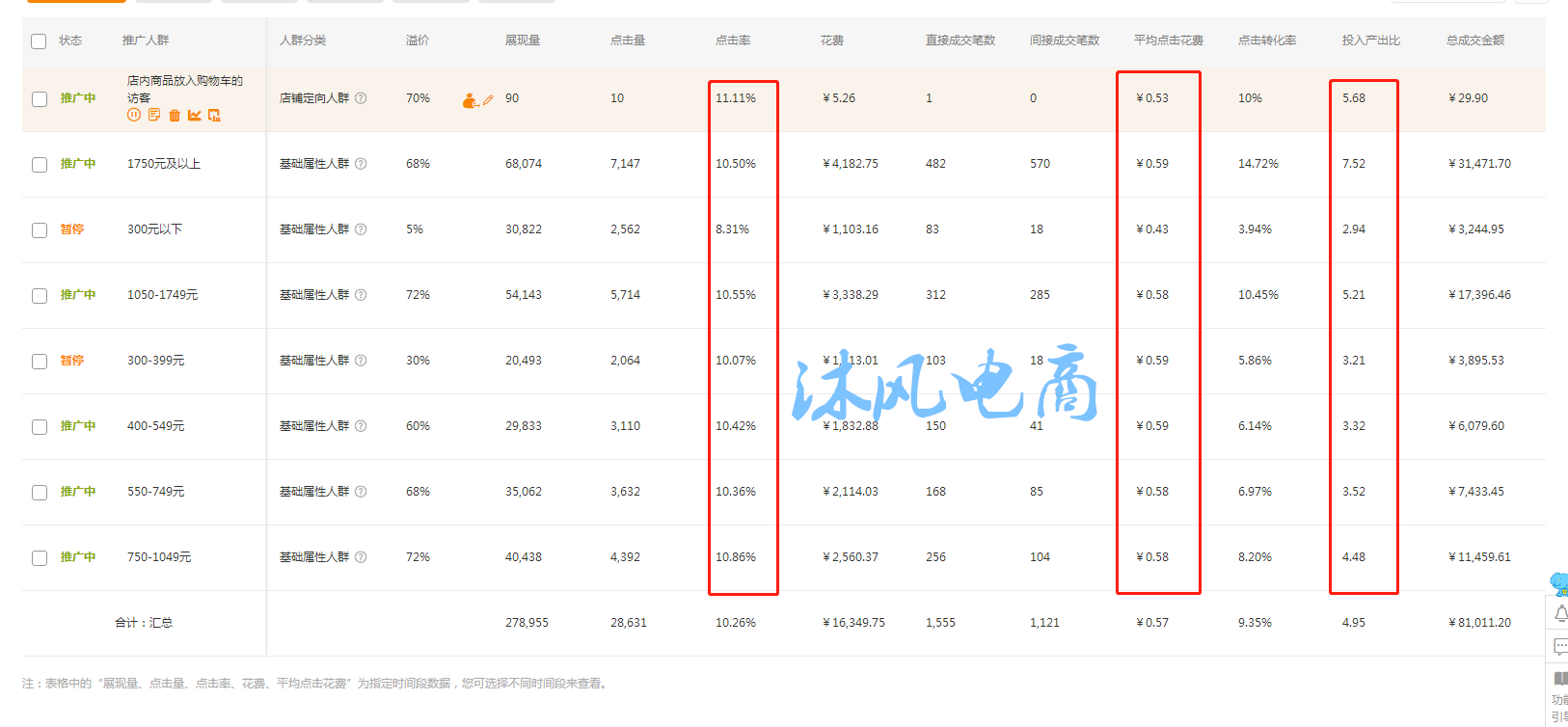The image size is (1568, 727).
Task: Click the 点击量 column header
Action: click(628, 40)
